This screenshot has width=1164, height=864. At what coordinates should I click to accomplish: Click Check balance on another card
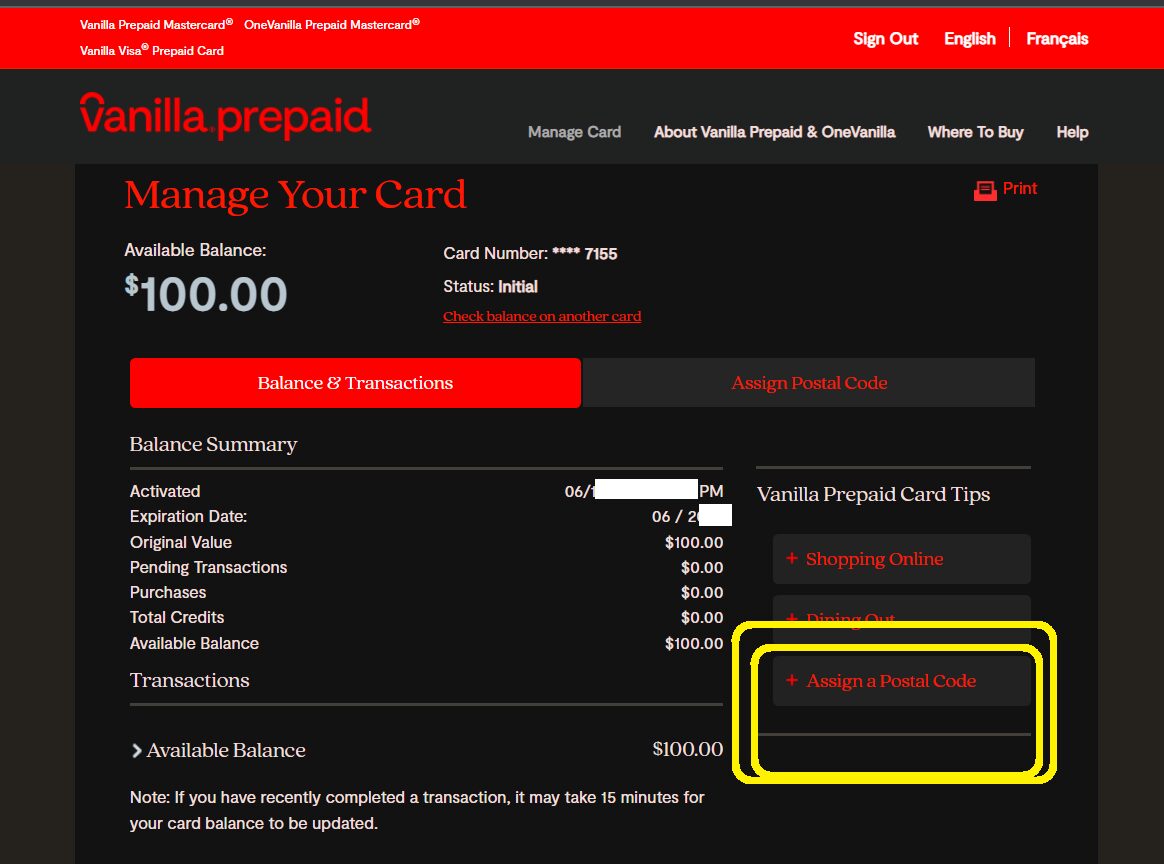coord(542,316)
